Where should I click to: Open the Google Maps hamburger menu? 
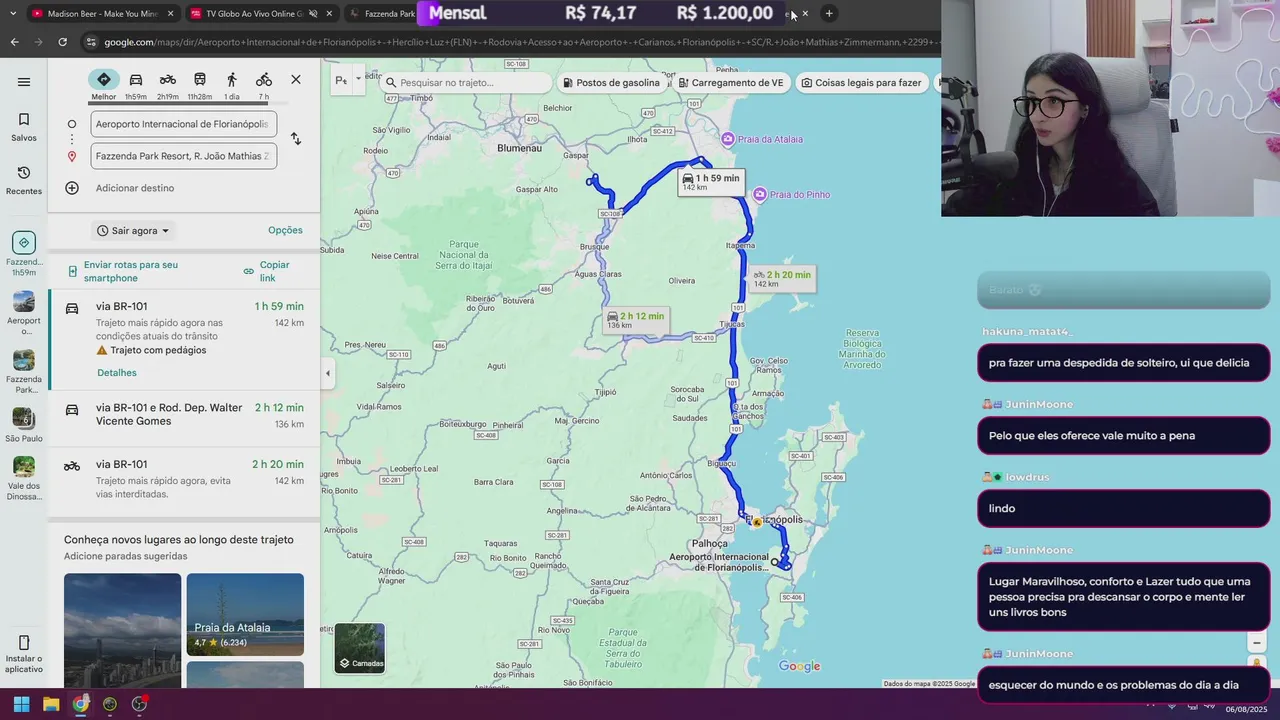(x=24, y=82)
